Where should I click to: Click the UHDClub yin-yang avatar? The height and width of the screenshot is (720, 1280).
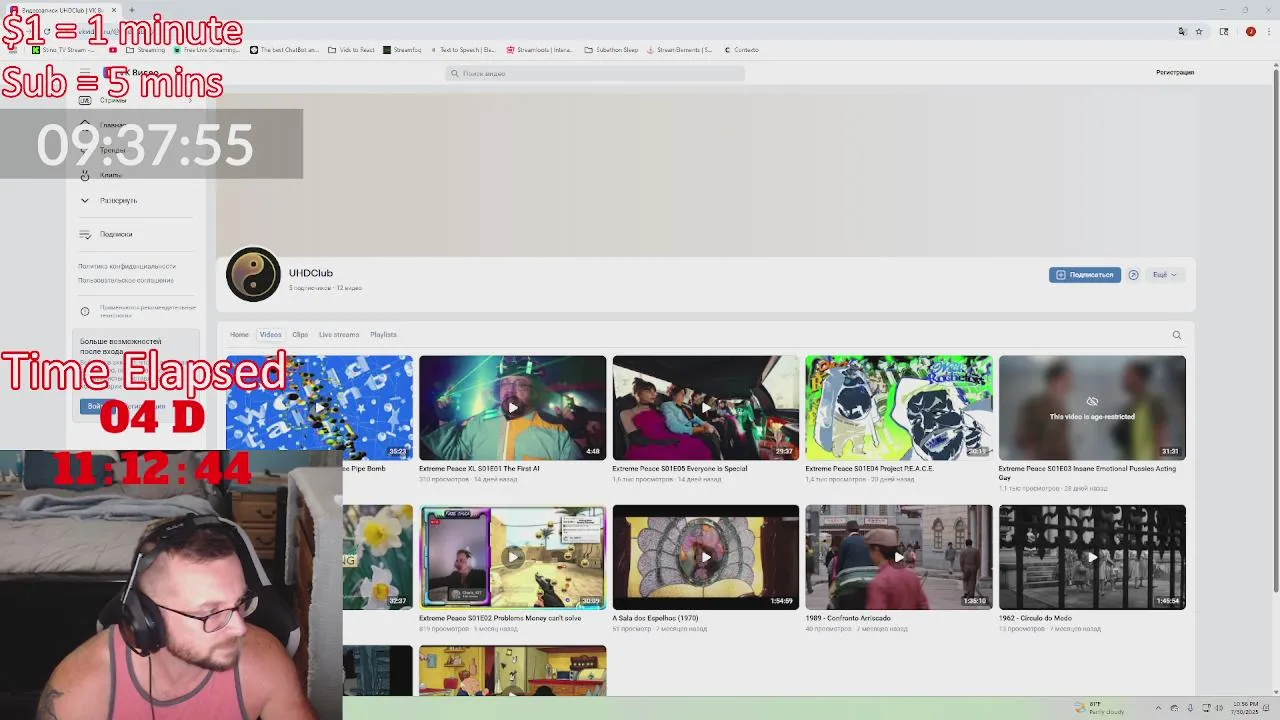pos(253,274)
